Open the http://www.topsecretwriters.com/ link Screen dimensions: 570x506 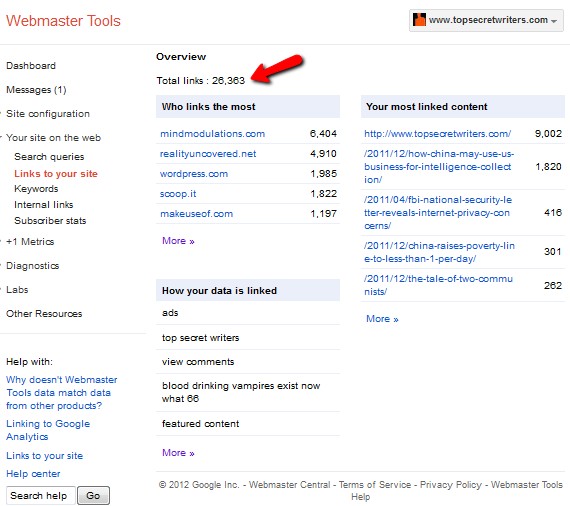point(437,134)
